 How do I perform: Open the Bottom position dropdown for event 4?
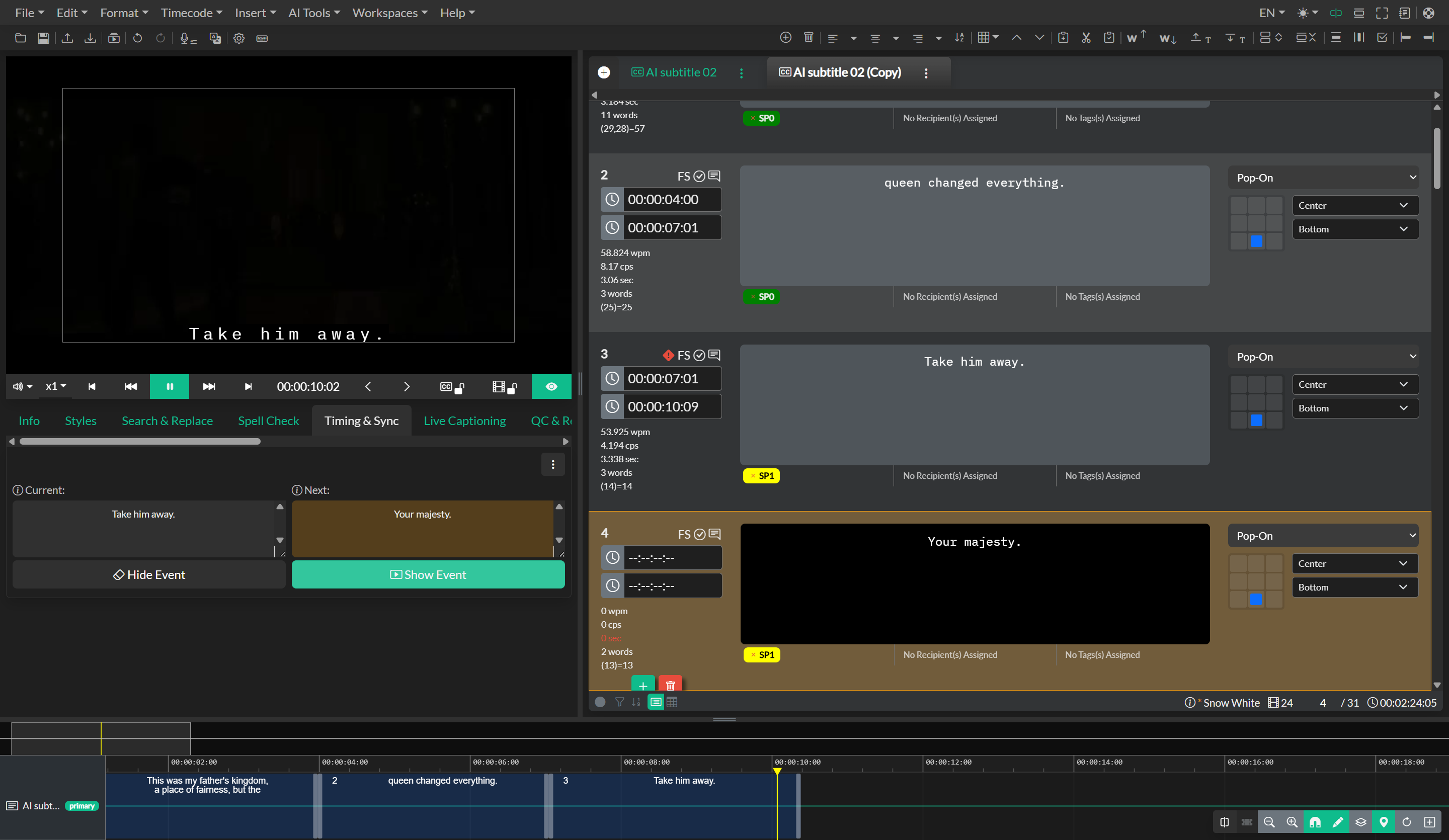click(1355, 587)
